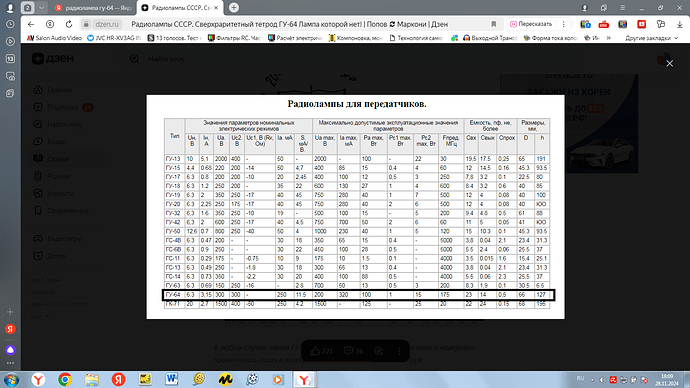Click the Радиолампы для передатчиков heading
690x388 pixels.
point(357,104)
